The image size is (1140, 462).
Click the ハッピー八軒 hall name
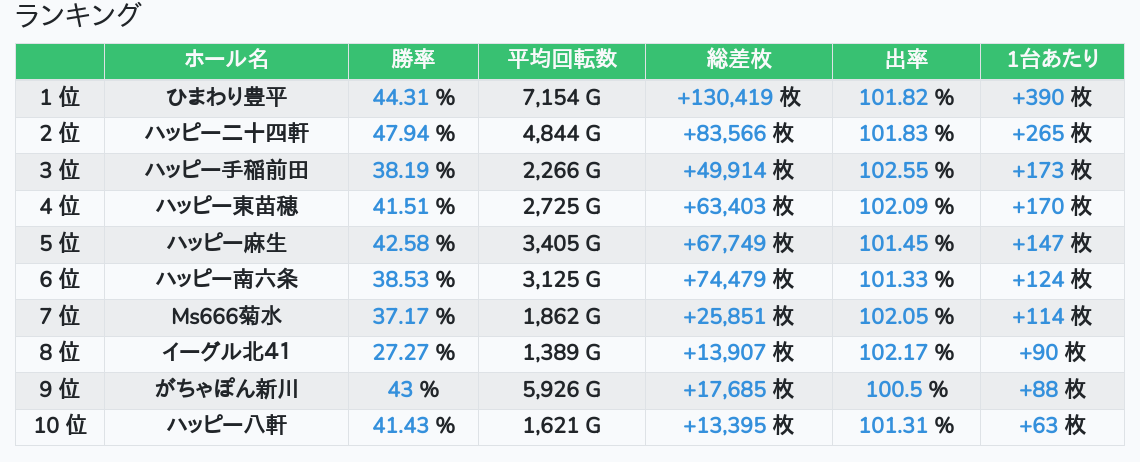pos(227,426)
